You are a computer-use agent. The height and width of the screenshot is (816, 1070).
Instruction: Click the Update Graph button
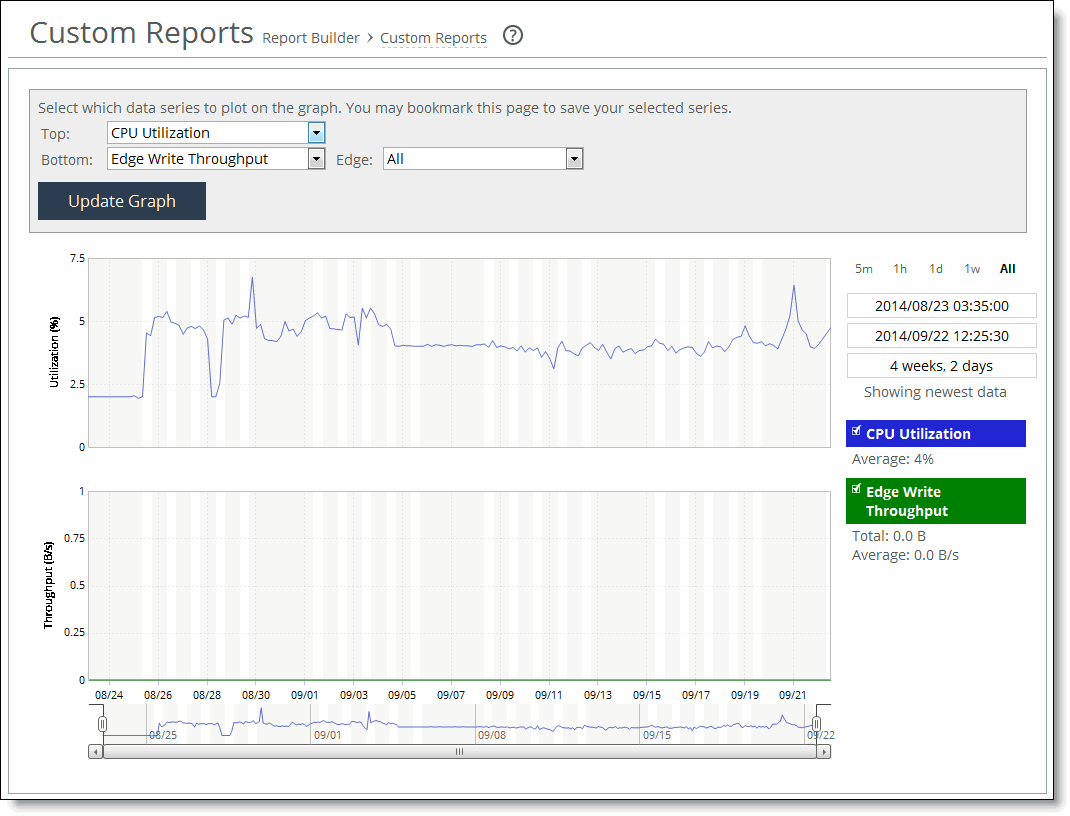(122, 201)
